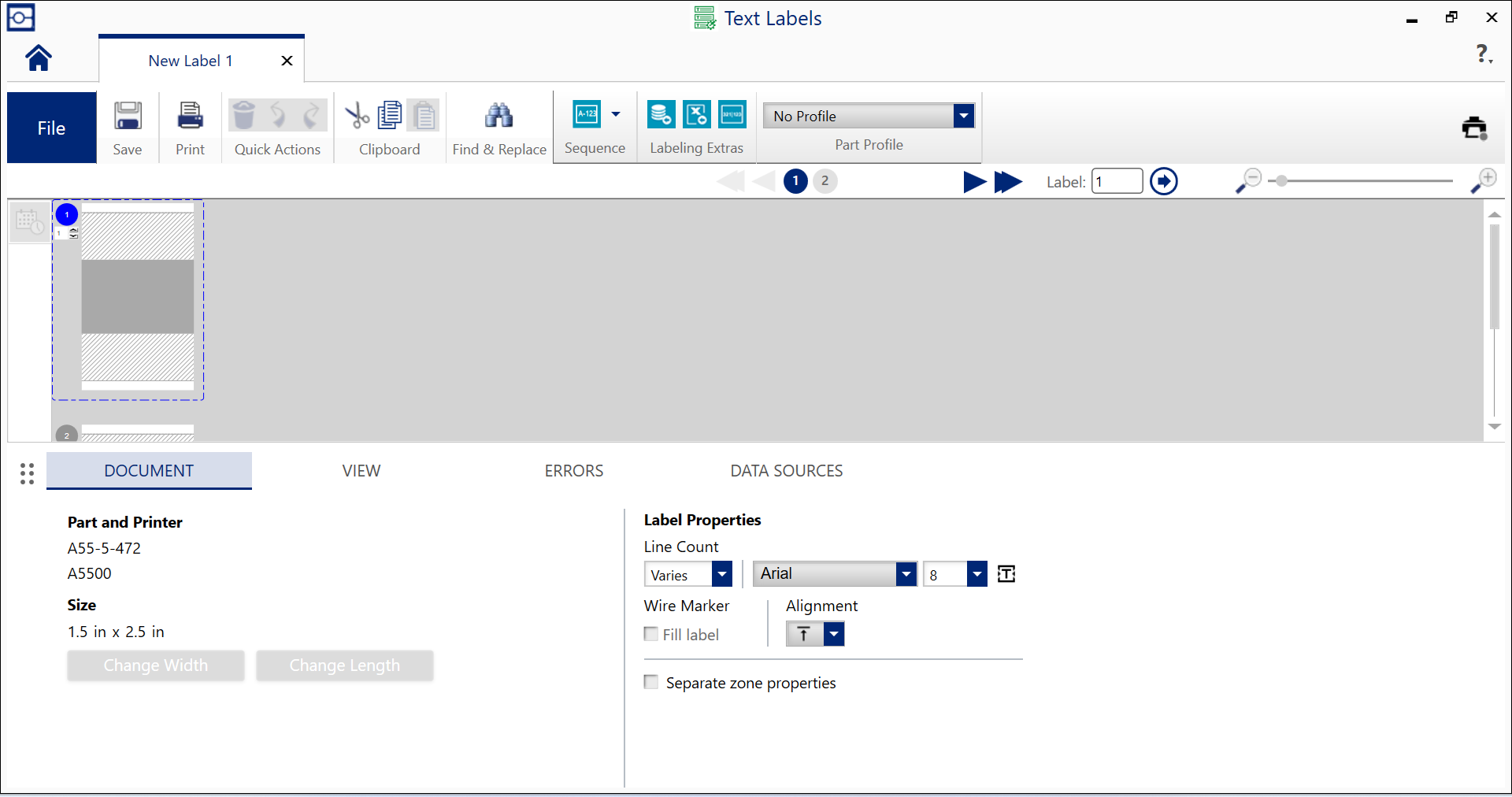Click the A55-5-472 part name
1512x797 pixels.
click(104, 548)
